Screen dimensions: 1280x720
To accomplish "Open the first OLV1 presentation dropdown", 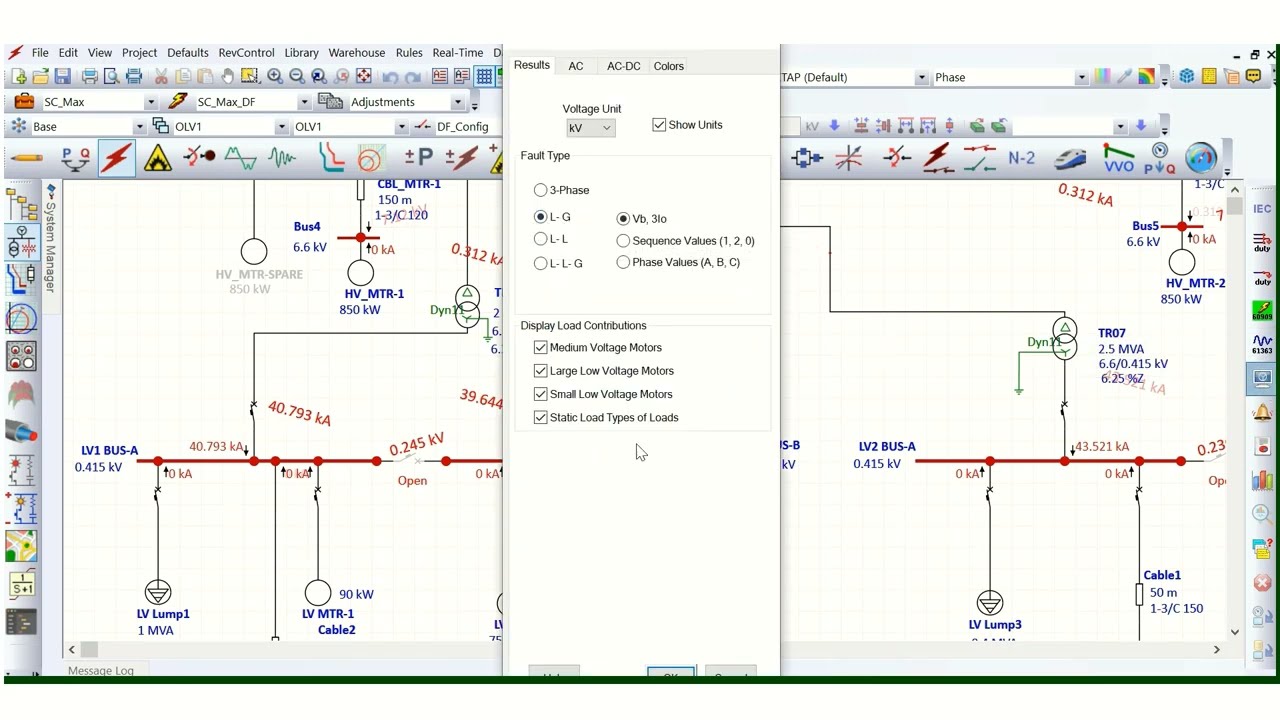I will [x=281, y=127].
